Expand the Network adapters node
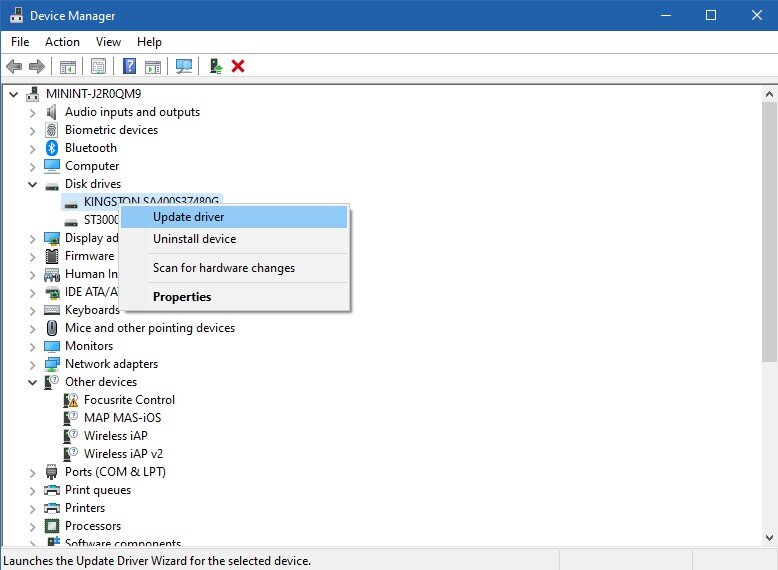The width and height of the screenshot is (778, 570). (x=33, y=364)
